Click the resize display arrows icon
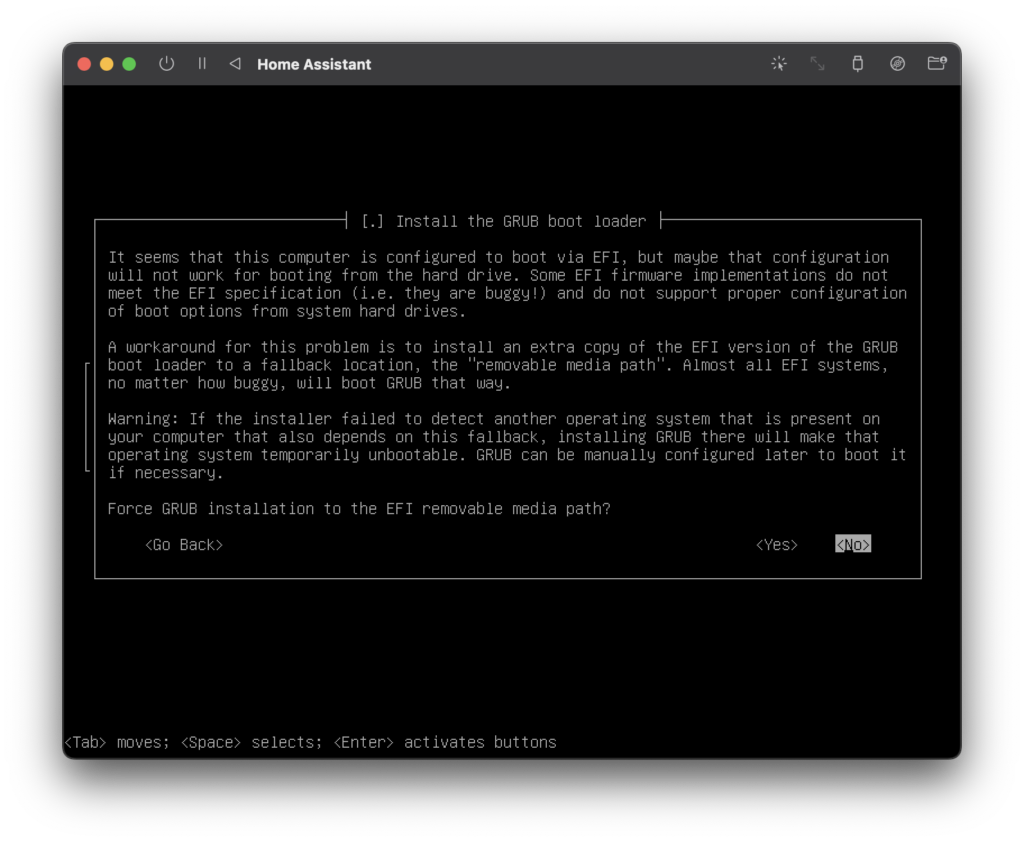 coord(818,64)
